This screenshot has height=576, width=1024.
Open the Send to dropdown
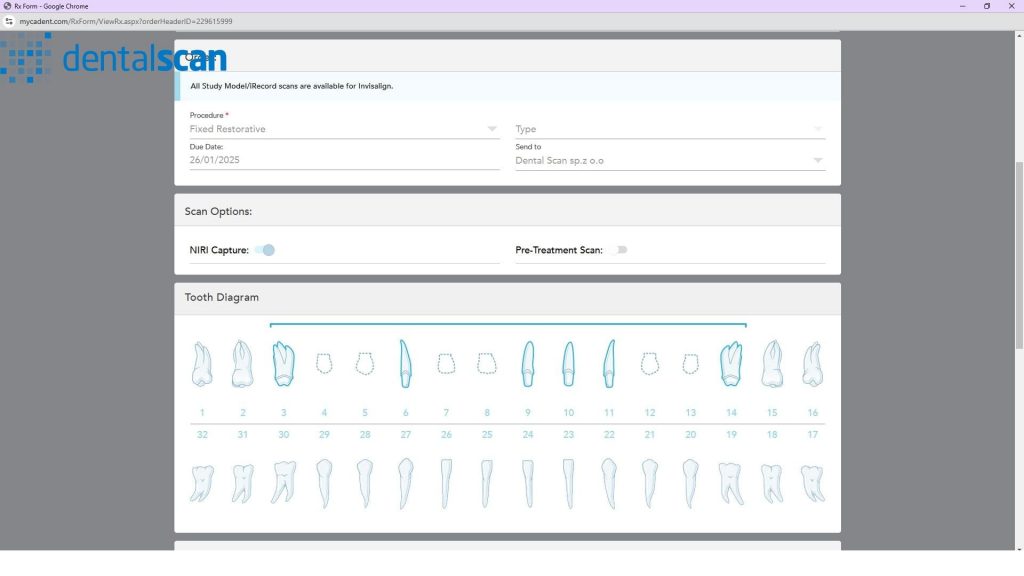[670, 161]
